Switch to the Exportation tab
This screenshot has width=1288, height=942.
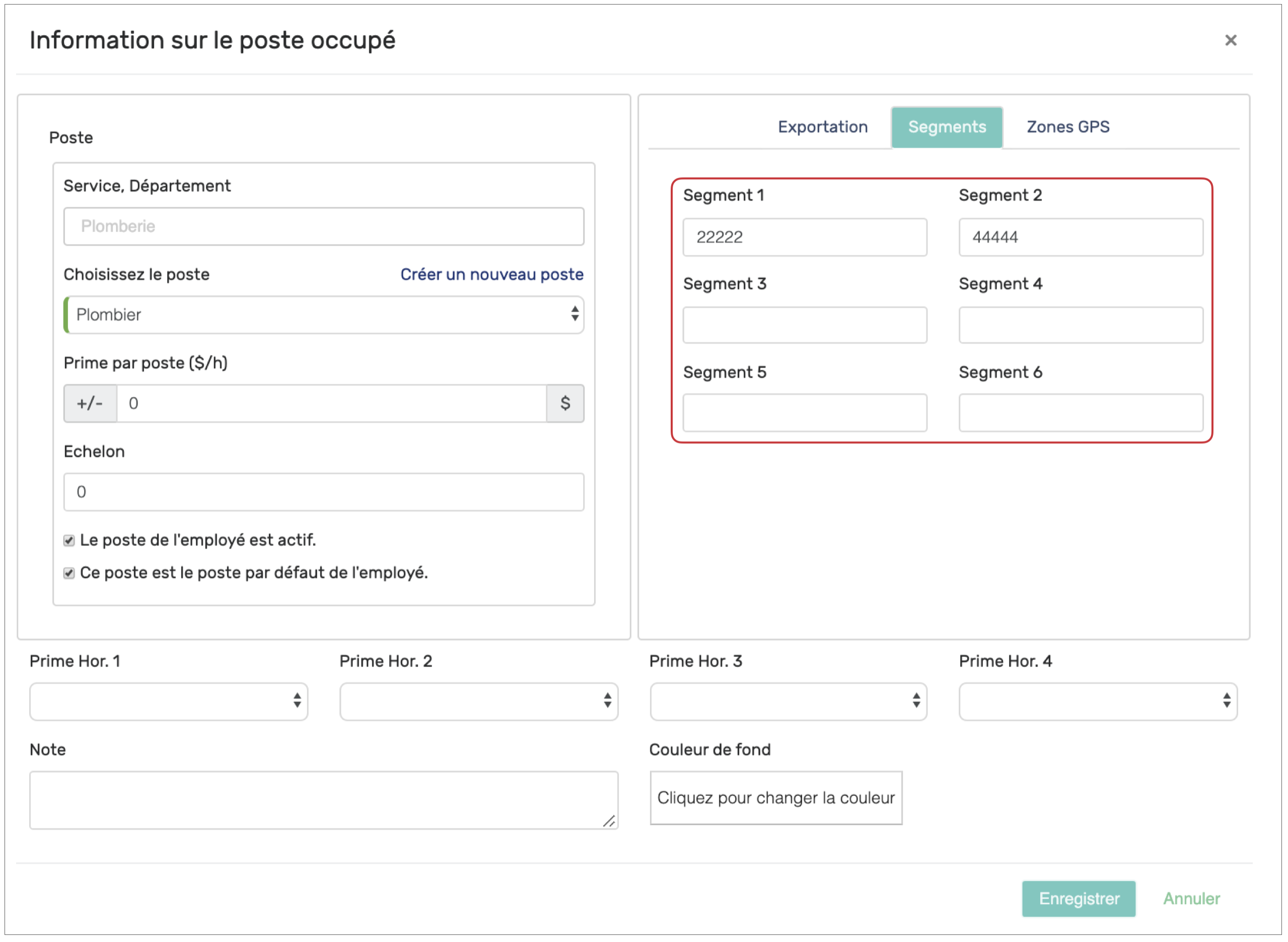(x=822, y=126)
